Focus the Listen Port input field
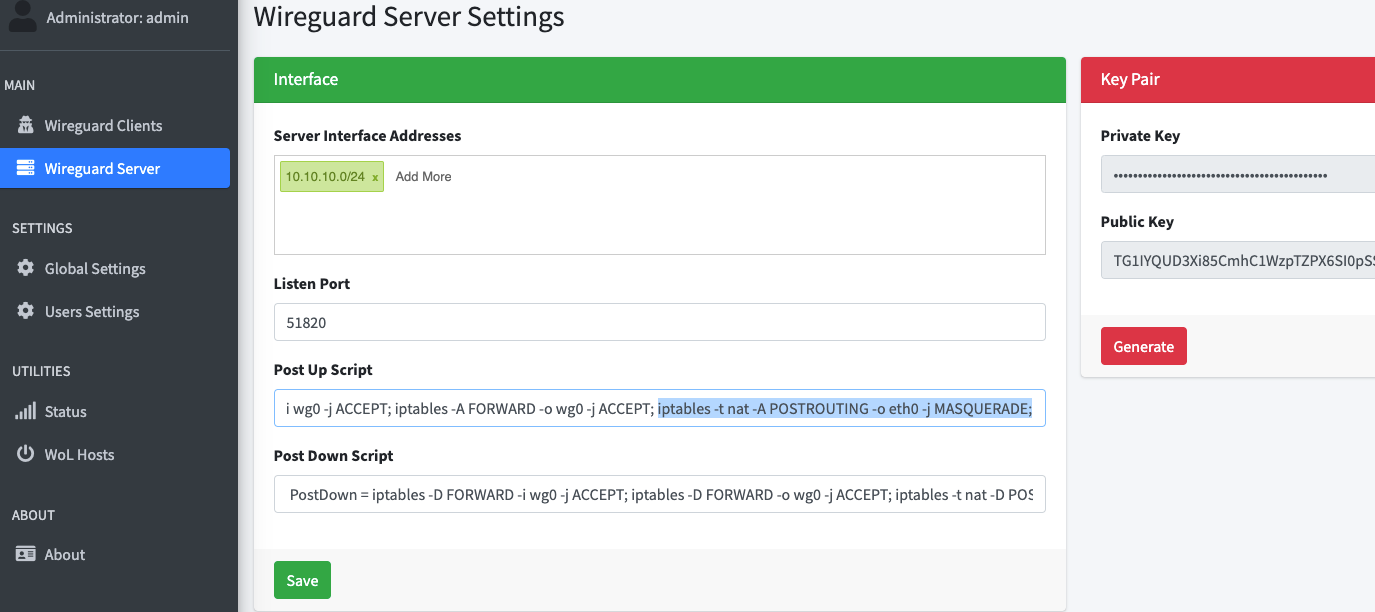Image resolution: width=1375 pixels, height=612 pixels. pyautogui.click(x=659, y=323)
